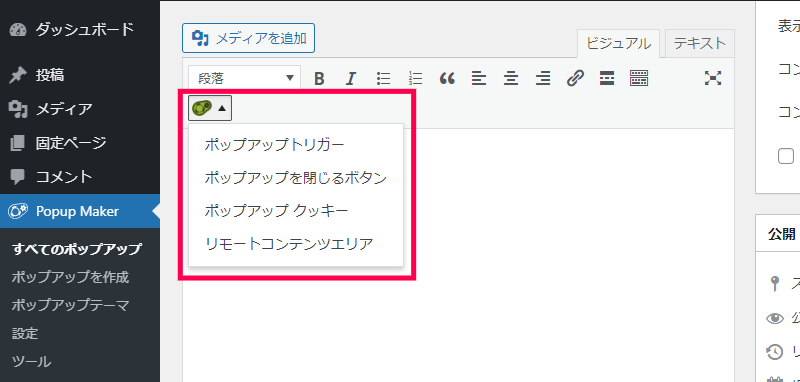This screenshot has width=800, height=382.
Task: Enter fullscreen distraction-free mode
Action: pyautogui.click(x=713, y=78)
